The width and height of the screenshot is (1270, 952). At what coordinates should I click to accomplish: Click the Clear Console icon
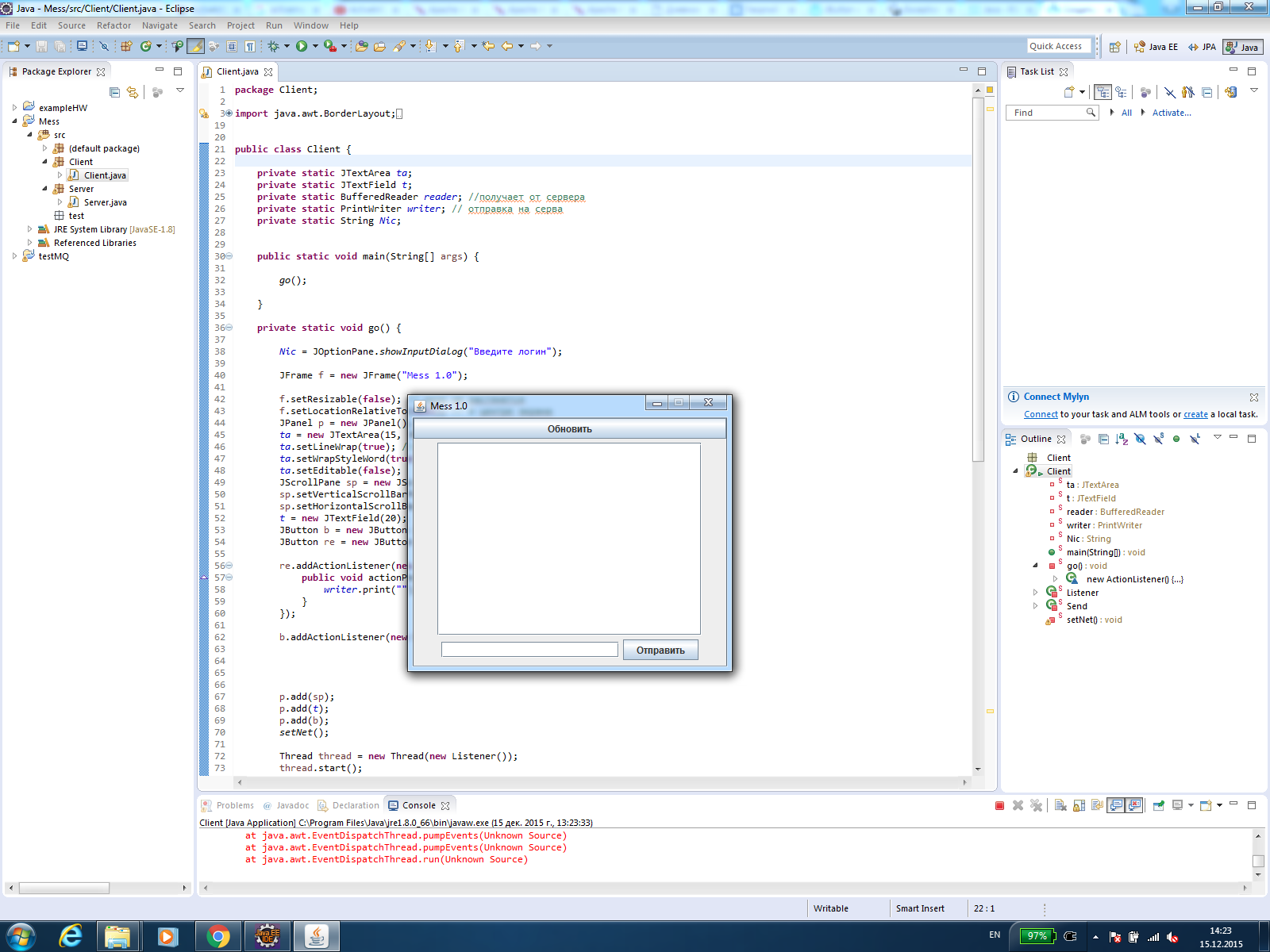[1060, 806]
